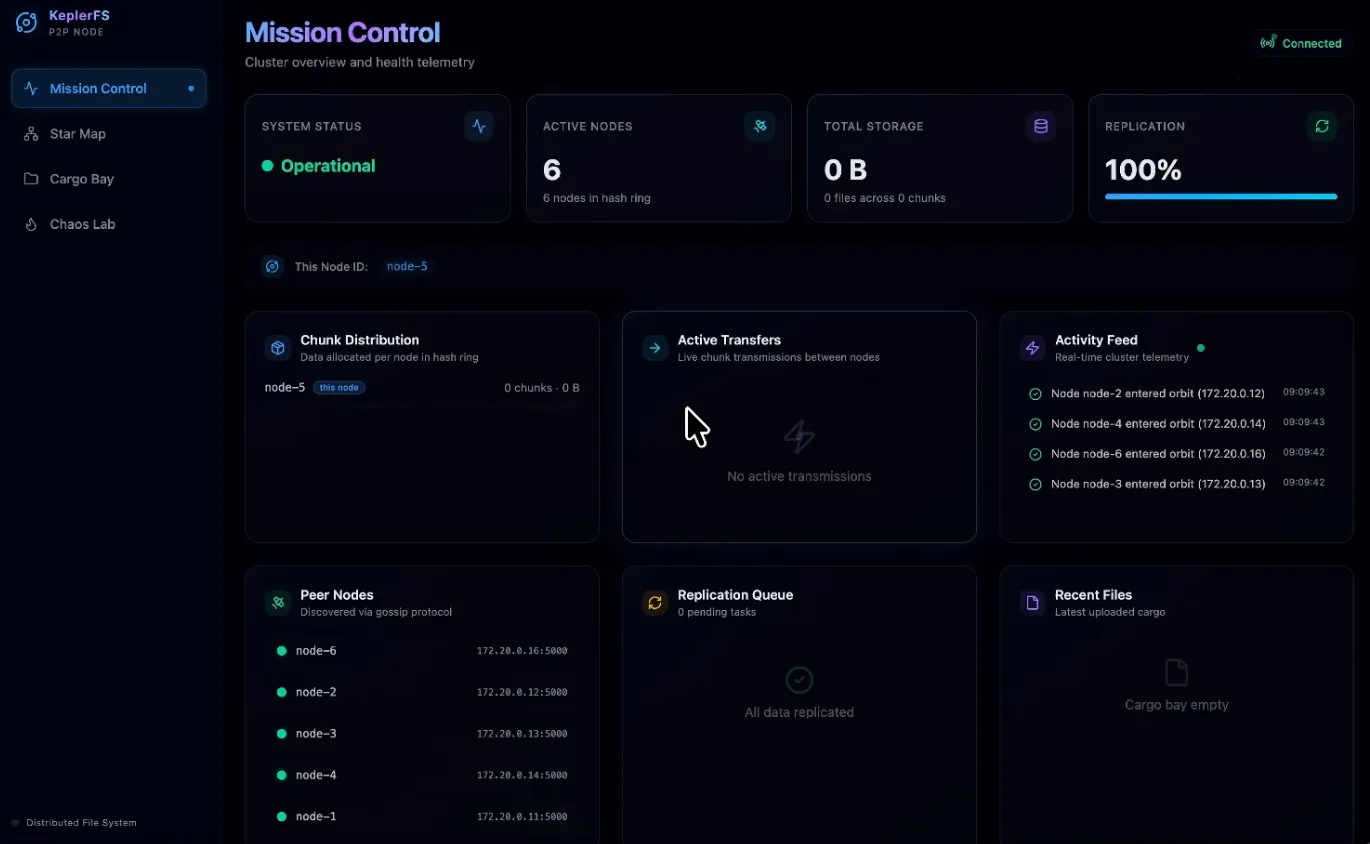This screenshot has height=844, width=1370.
Task: Click the Connected status button
Action: click(1301, 43)
